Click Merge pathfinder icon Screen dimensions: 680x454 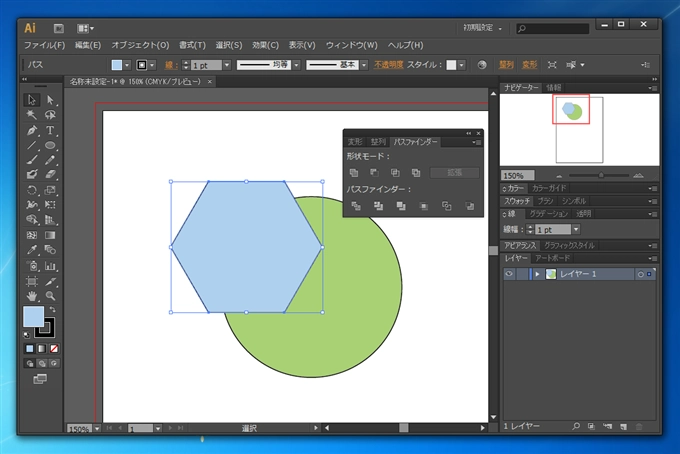401,206
